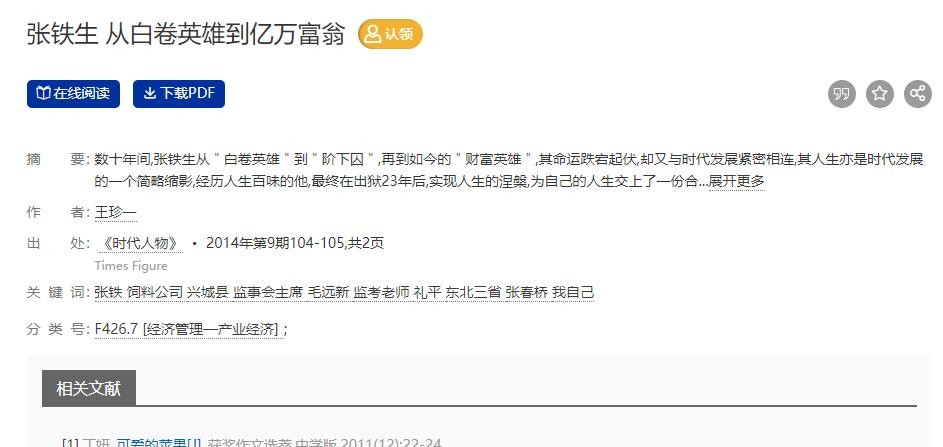
Task: Select keyword 东北三省
Action: (473, 292)
